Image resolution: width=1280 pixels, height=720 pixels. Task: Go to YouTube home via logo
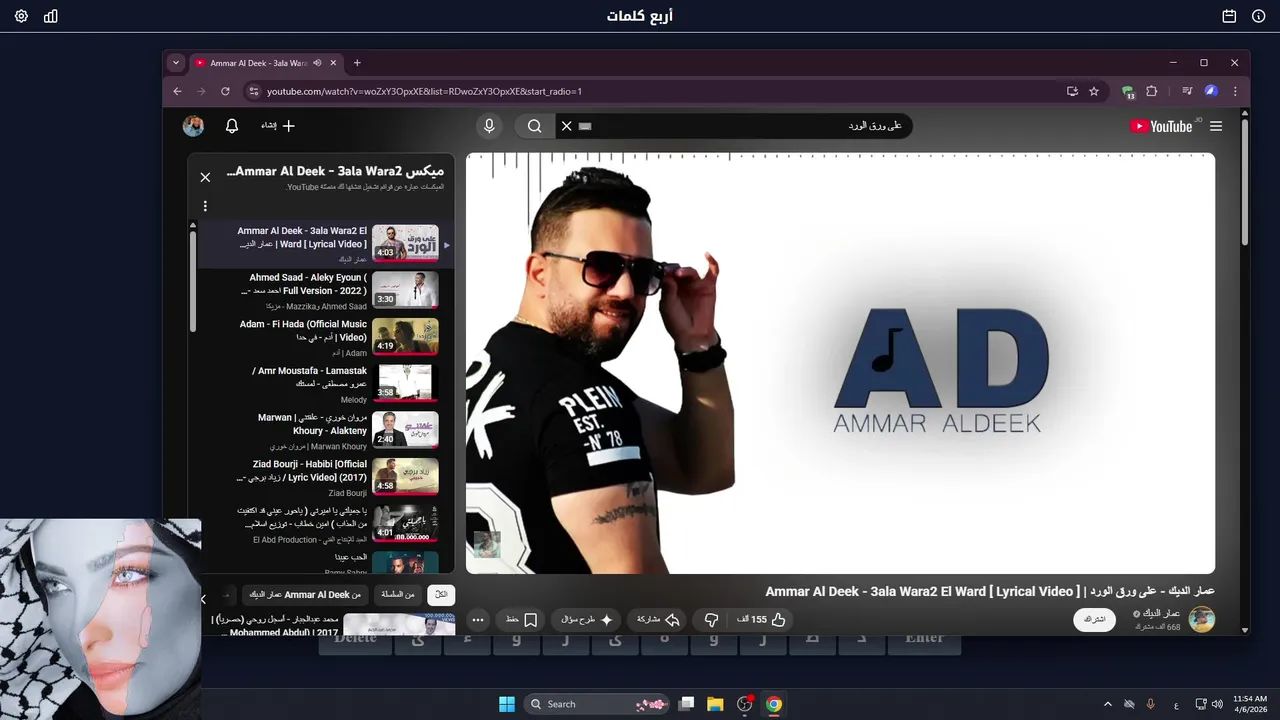[x=1161, y=126]
